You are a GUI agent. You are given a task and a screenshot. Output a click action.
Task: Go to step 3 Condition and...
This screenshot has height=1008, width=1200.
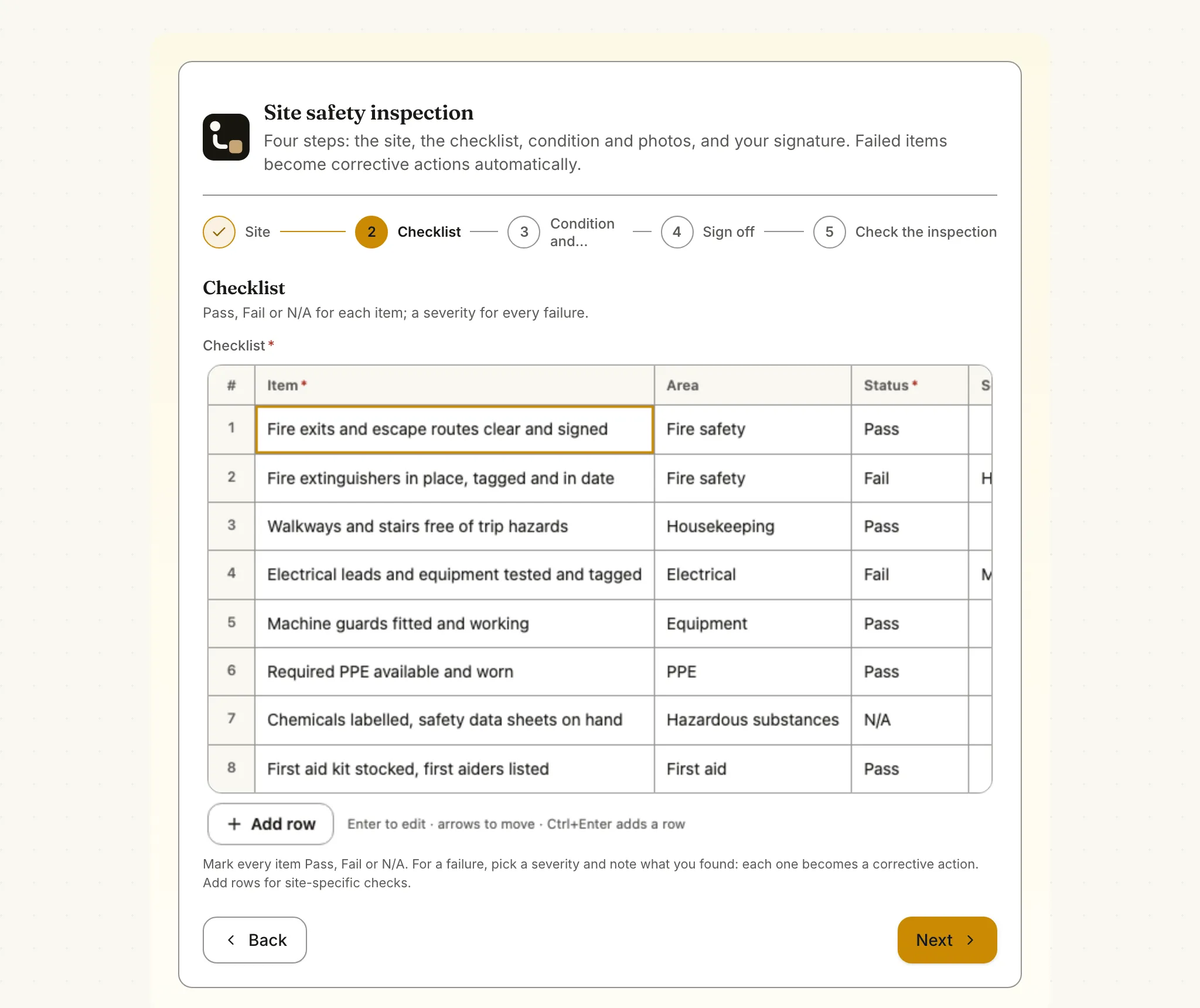coord(561,232)
